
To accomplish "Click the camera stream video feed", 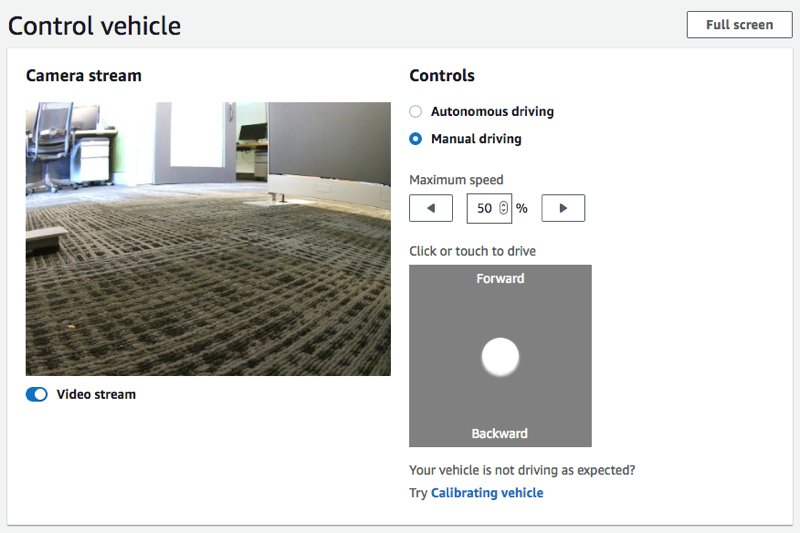I will (x=208, y=239).
